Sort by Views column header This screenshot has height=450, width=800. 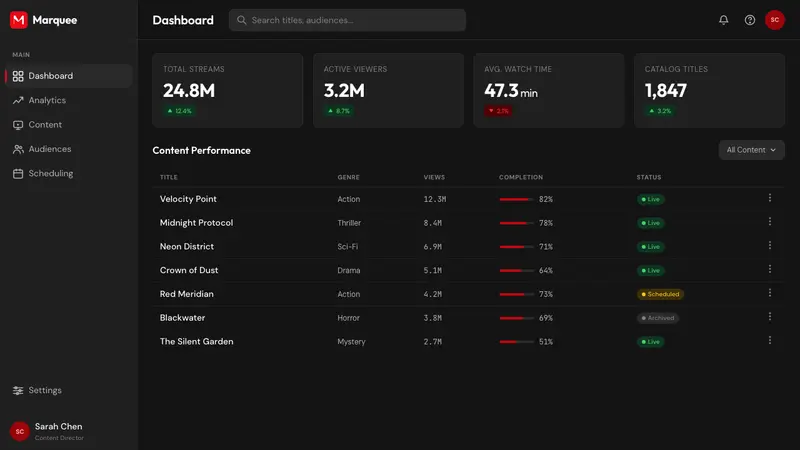click(x=434, y=177)
